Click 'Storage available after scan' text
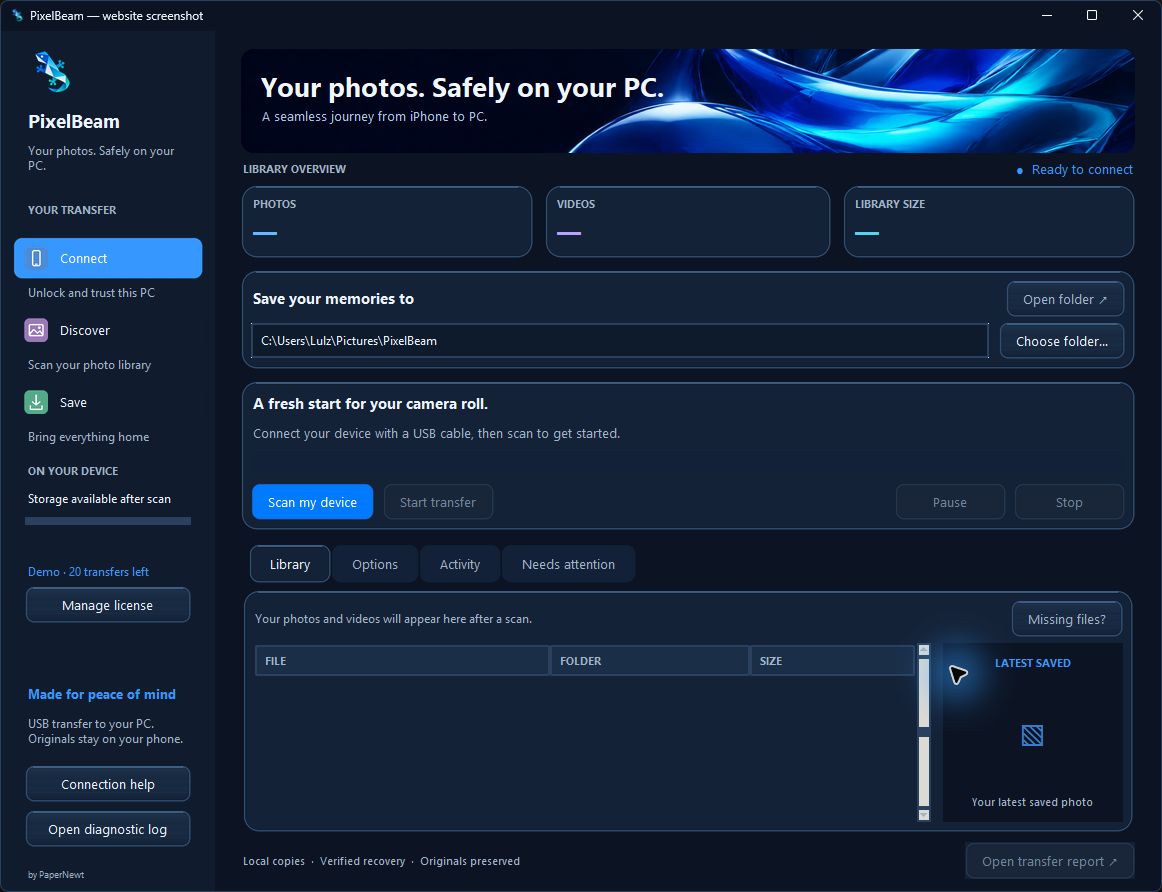This screenshot has width=1162, height=892. click(x=99, y=499)
